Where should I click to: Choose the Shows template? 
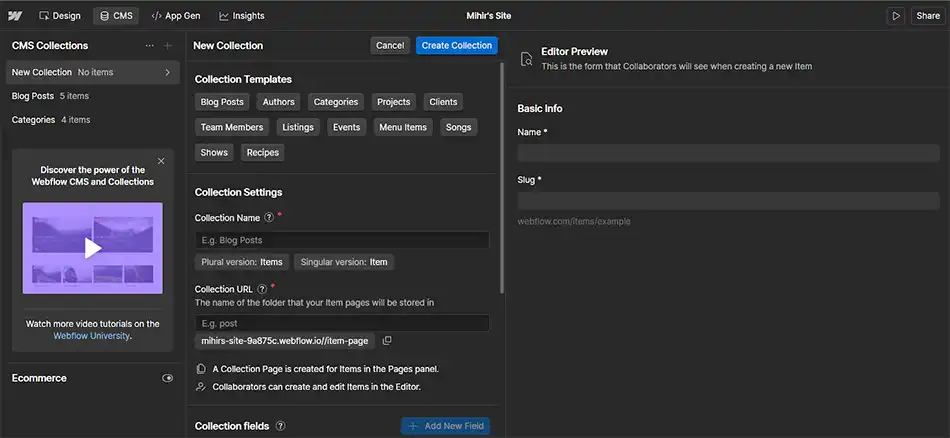click(214, 153)
